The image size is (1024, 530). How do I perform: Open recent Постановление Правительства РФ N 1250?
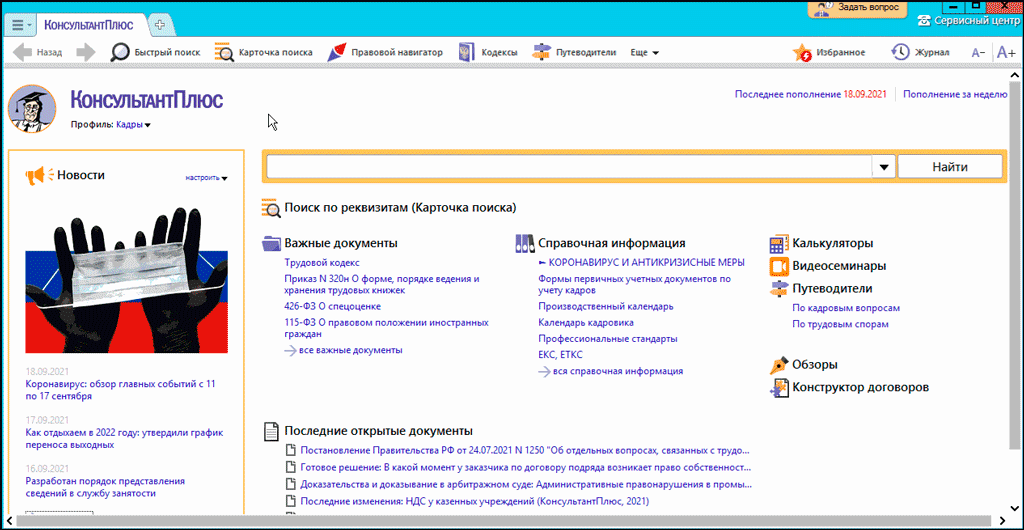click(524, 450)
